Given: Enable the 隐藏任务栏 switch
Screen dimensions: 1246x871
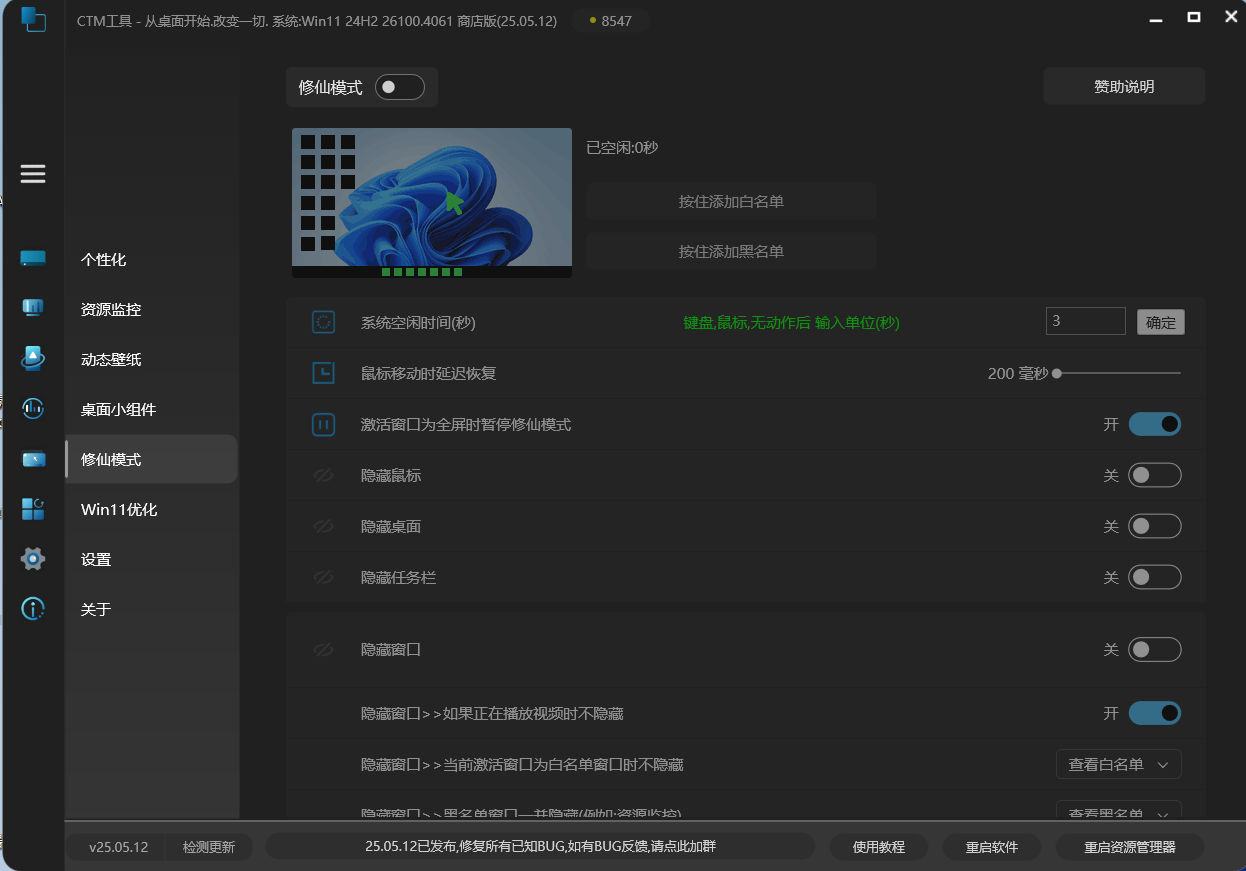Looking at the screenshot, I should click(x=1155, y=577).
